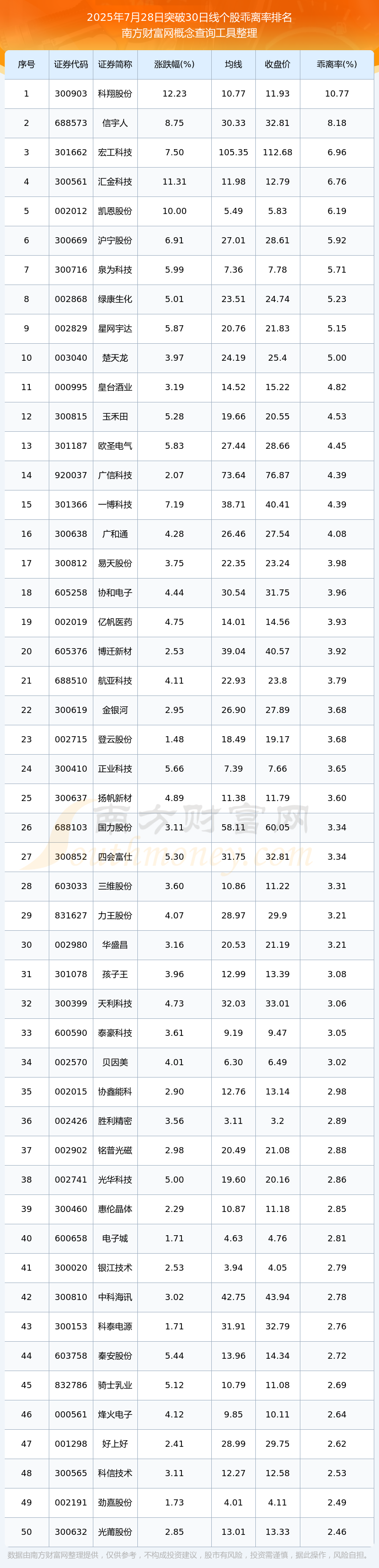
Task: Select stock name 科翔股份
Action: click(115, 94)
